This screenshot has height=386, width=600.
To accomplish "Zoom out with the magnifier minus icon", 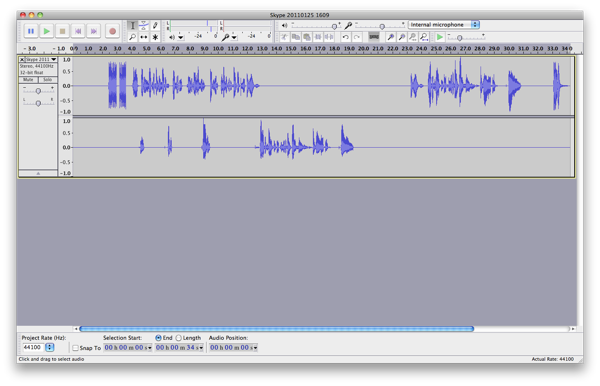I will click(x=402, y=37).
